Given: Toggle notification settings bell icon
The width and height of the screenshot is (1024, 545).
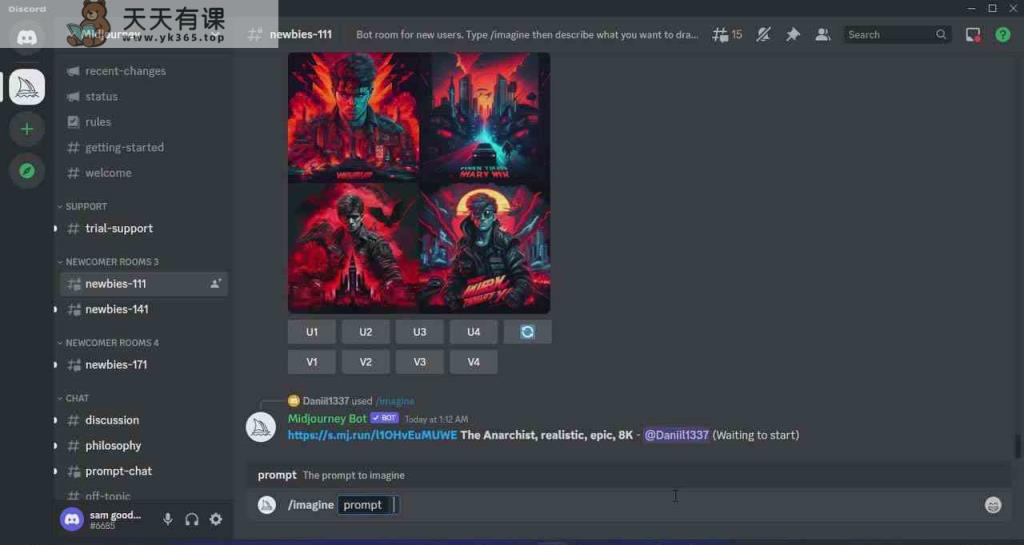Looking at the screenshot, I should (763, 35).
